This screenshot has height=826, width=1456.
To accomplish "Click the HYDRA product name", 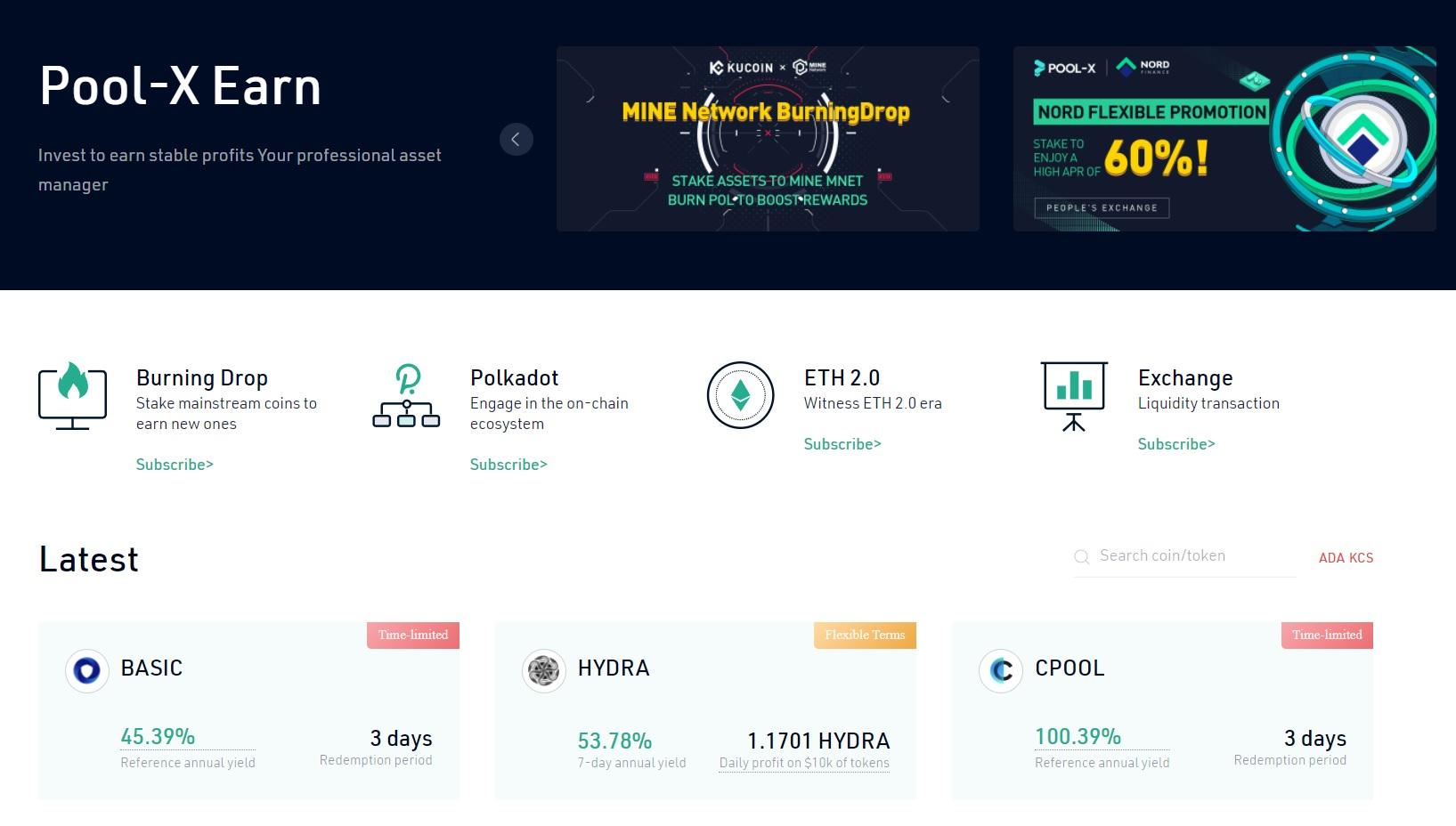I will pos(614,668).
